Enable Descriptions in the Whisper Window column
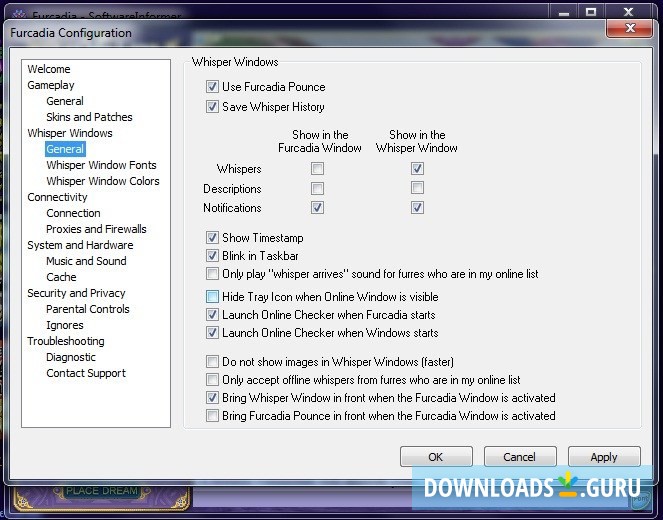Image resolution: width=663 pixels, height=520 pixels. [x=417, y=188]
